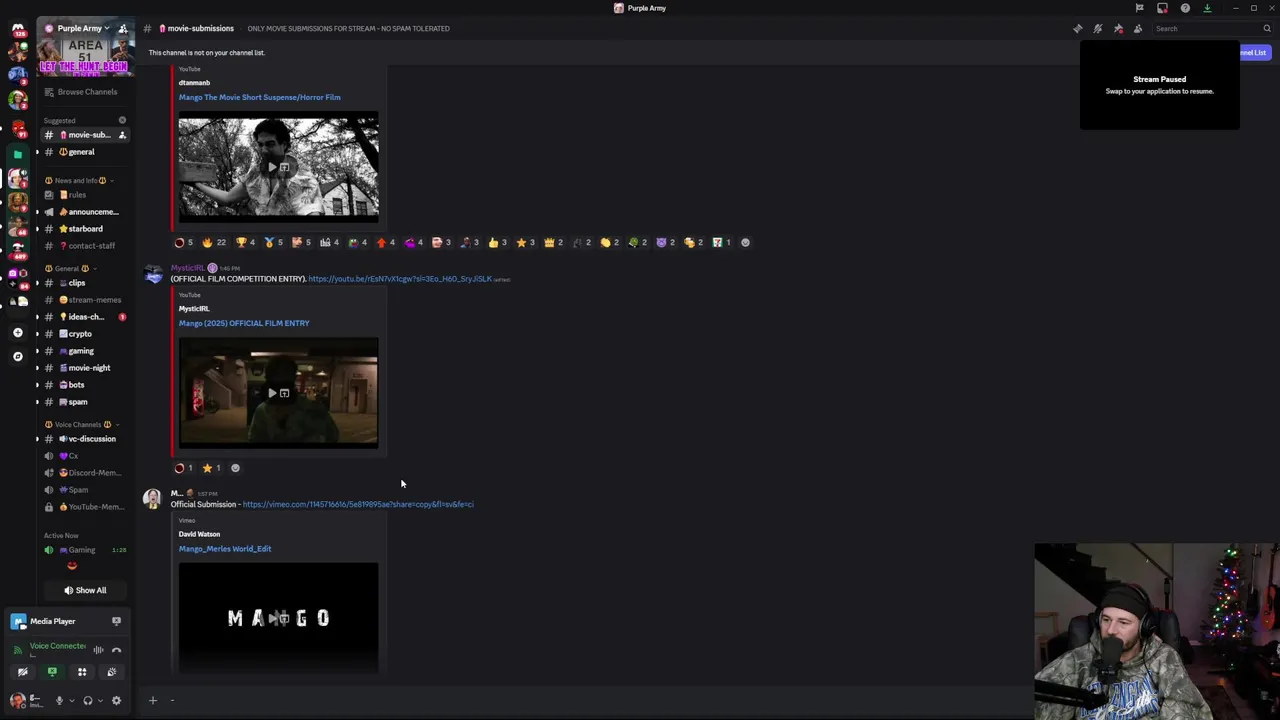Deafen with the headphones button
This screenshot has height=720, width=1280.
click(x=87, y=700)
